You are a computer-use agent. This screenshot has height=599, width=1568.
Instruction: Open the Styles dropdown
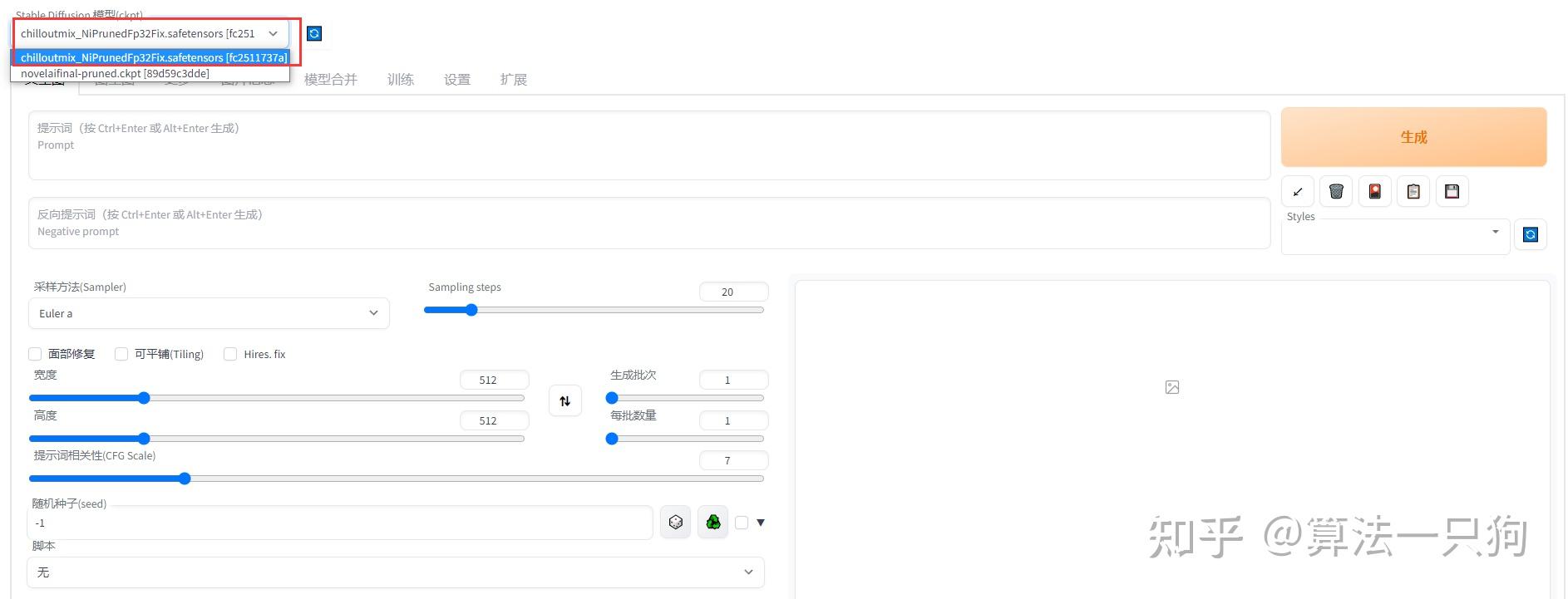click(x=1395, y=235)
